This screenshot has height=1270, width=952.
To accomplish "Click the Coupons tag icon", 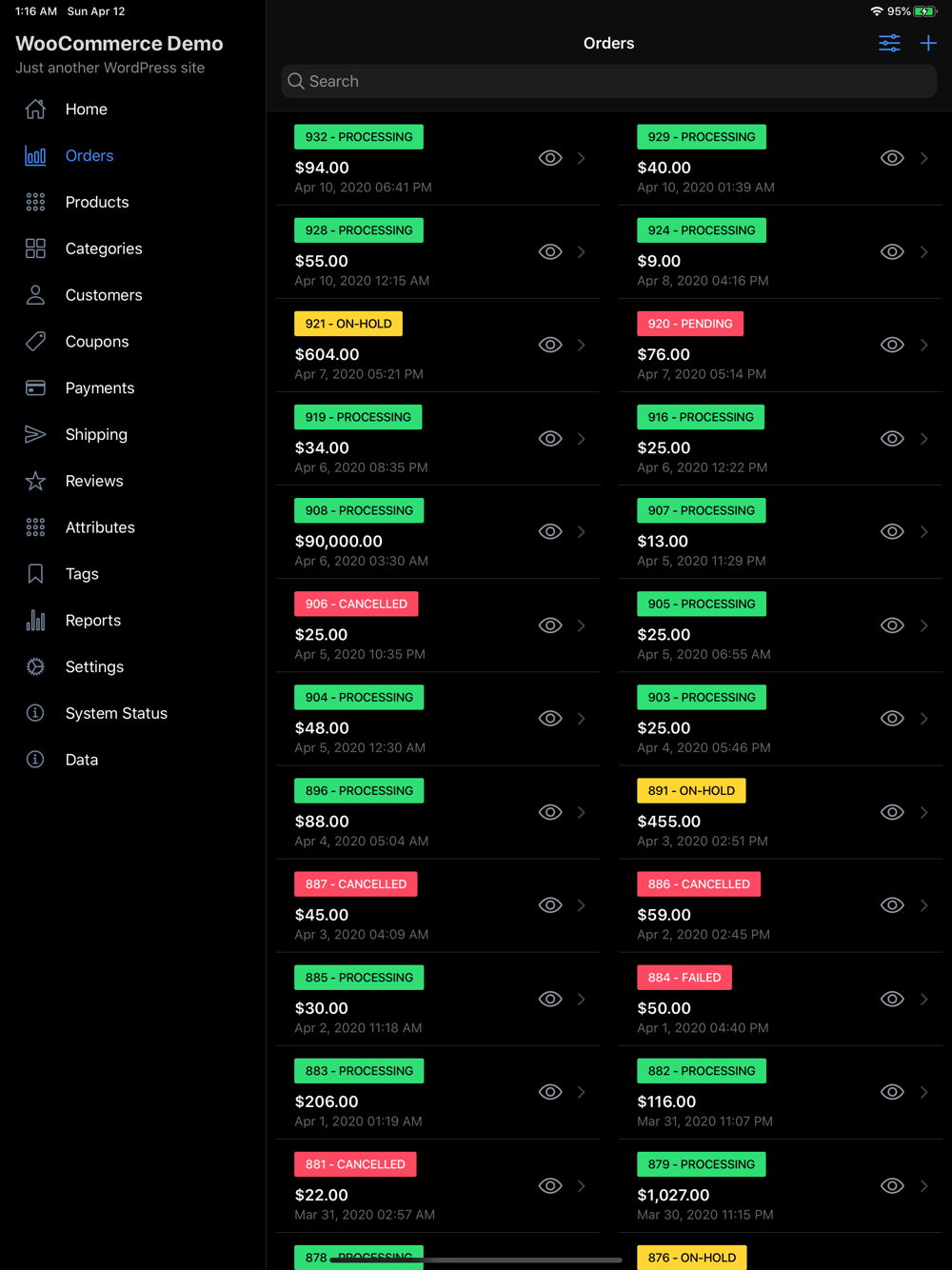I will click(35, 341).
